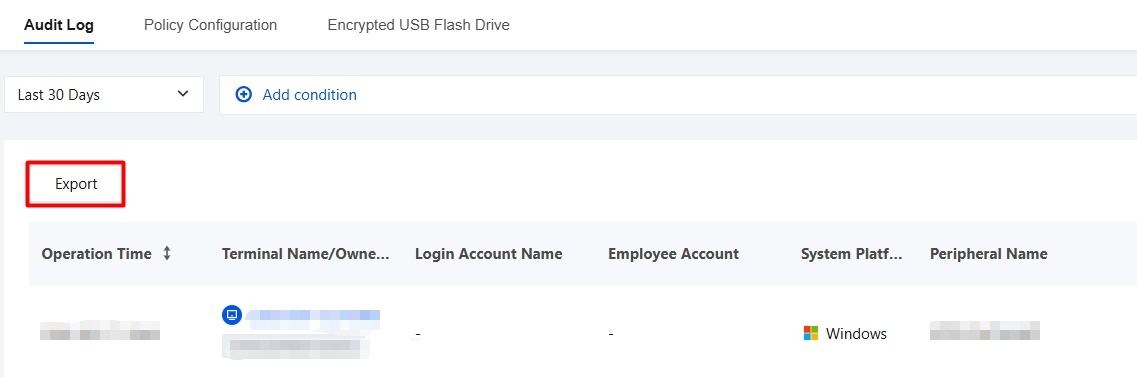Click the Windows logo icon in the row
This screenshot has height=377, width=1137.
(811, 334)
